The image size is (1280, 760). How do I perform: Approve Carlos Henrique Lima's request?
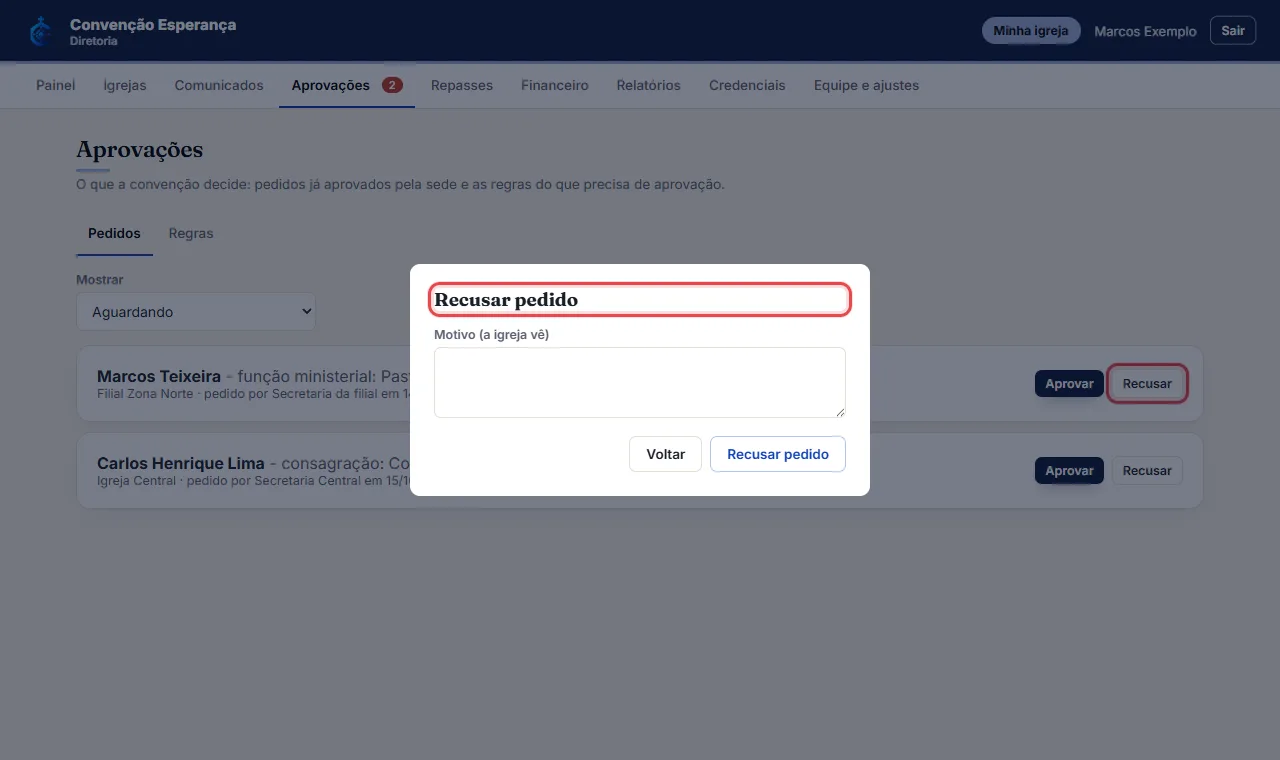[1069, 471]
